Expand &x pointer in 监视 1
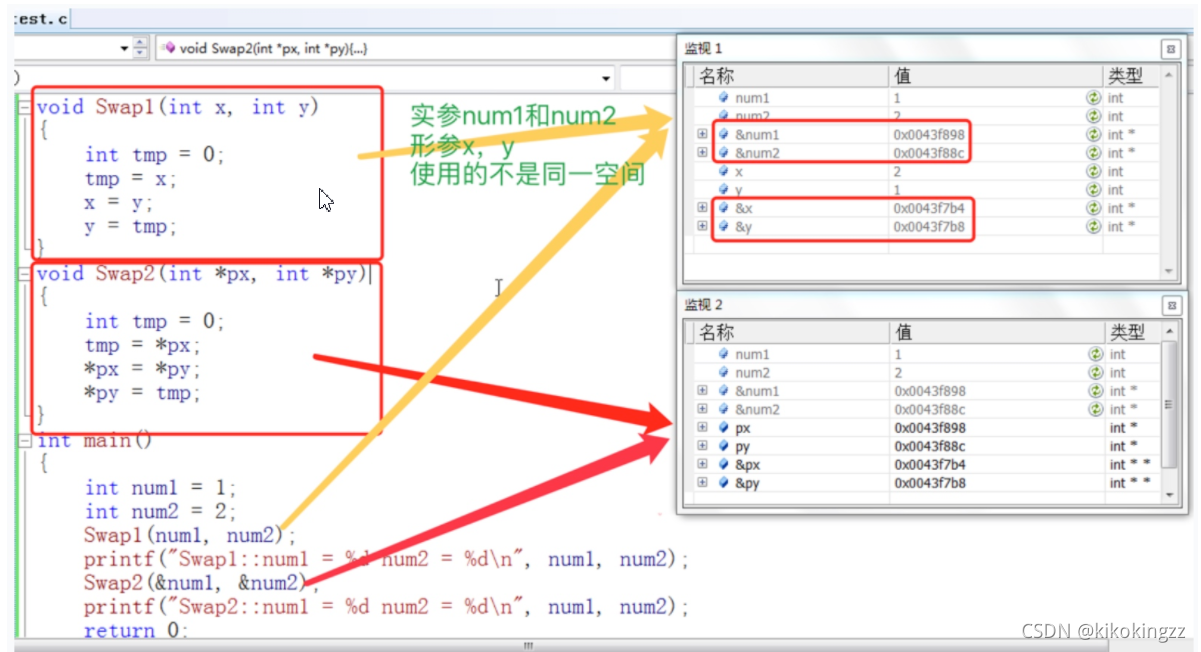Viewport: 1201px width, 652px height. (702, 208)
